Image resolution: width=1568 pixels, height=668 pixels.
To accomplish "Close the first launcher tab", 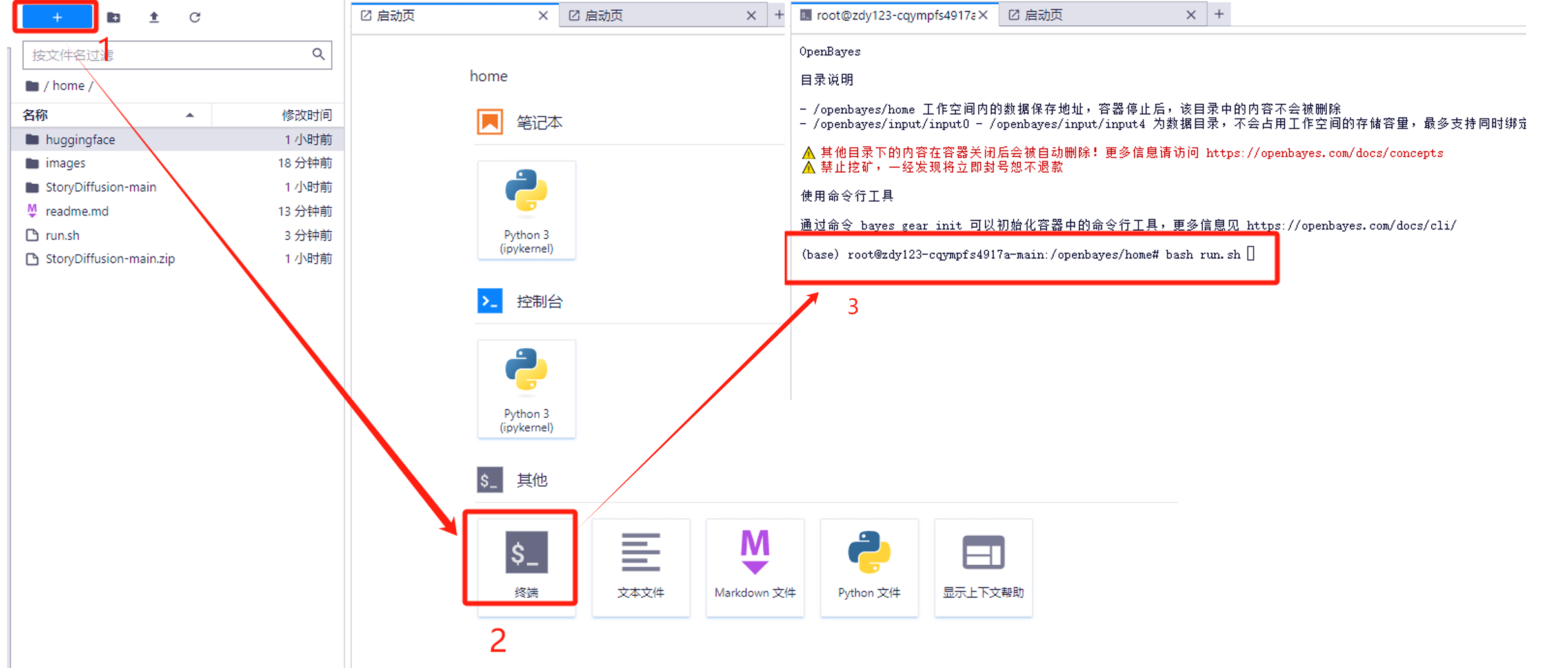I will pyautogui.click(x=543, y=15).
